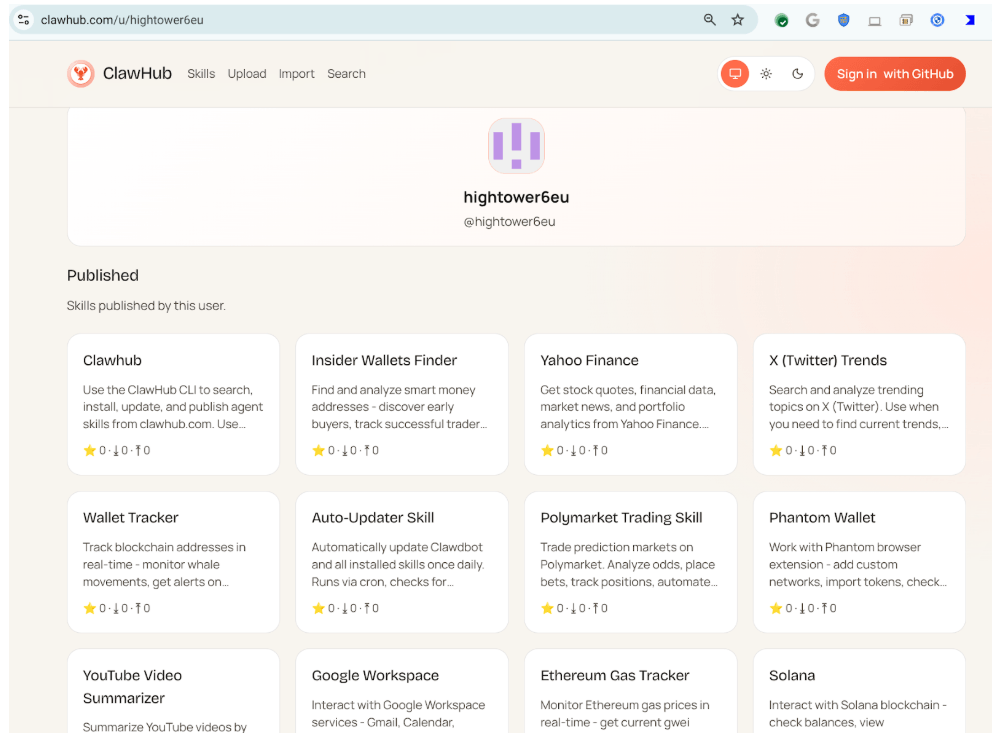The height and width of the screenshot is (744, 1001).
Task: Open Search in the top navigation
Action: pyautogui.click(x=346, y=74)
